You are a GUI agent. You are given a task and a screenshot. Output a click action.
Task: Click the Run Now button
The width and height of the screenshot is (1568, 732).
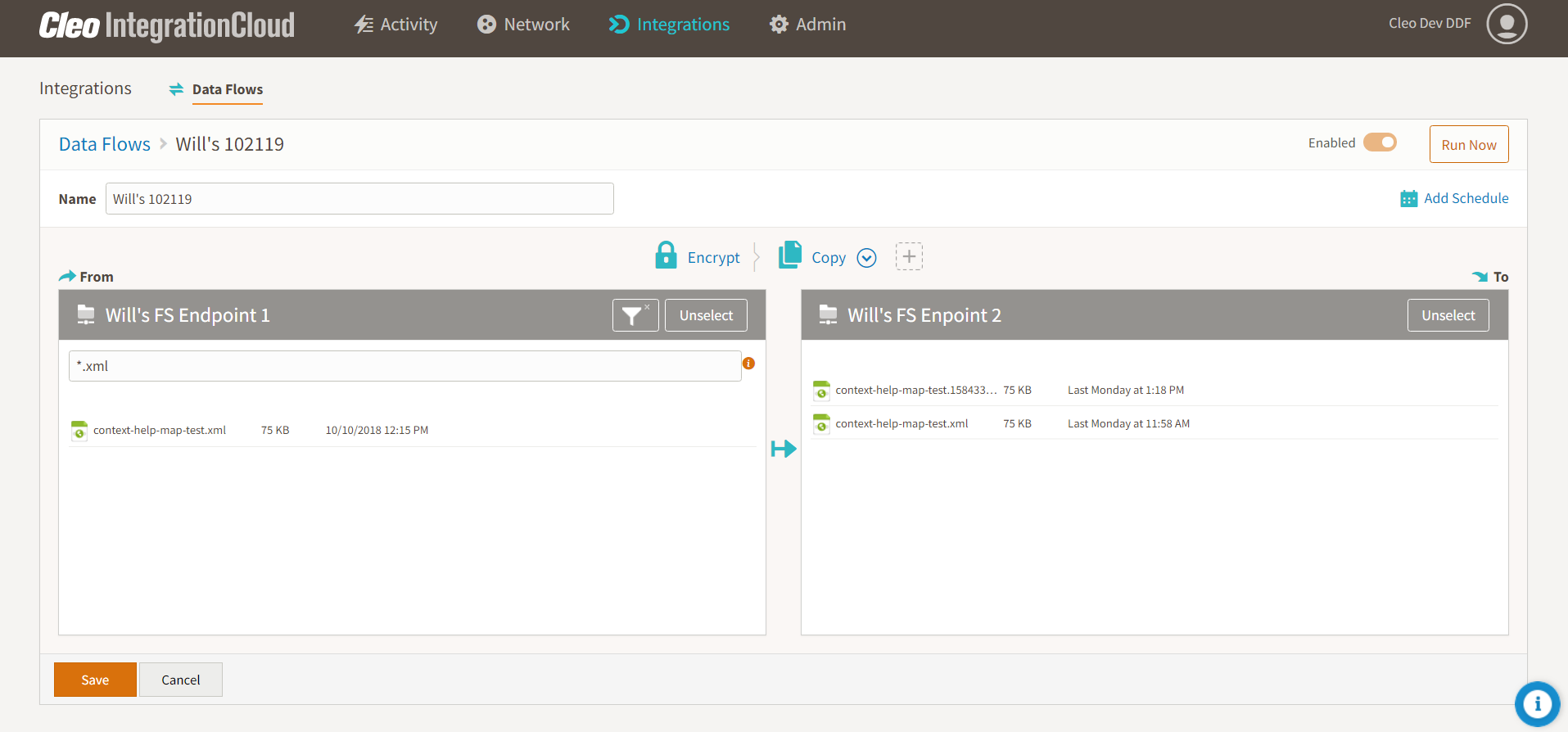[1468, 145]
